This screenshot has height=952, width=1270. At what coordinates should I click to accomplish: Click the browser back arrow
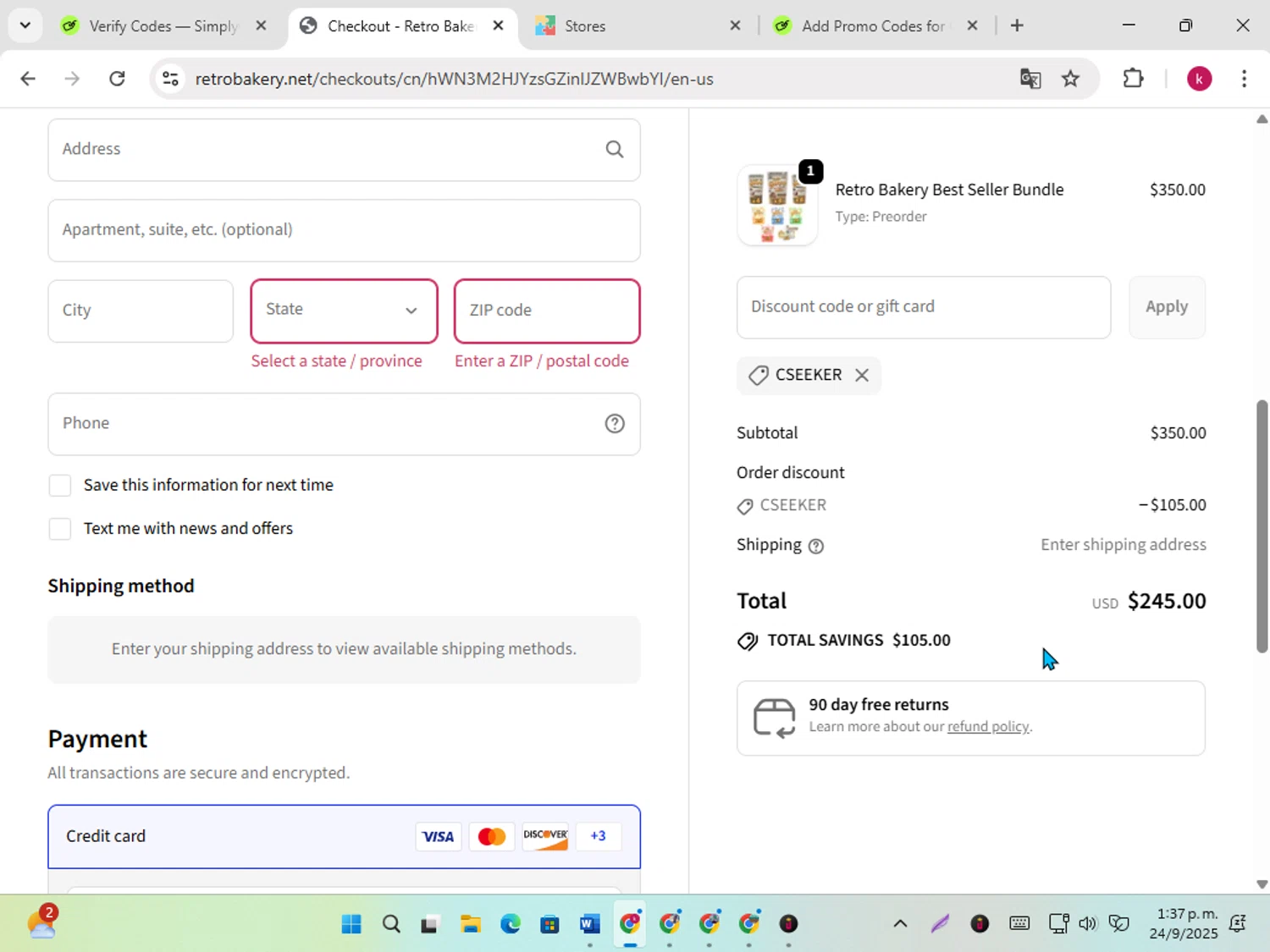[x=28, y=79]
